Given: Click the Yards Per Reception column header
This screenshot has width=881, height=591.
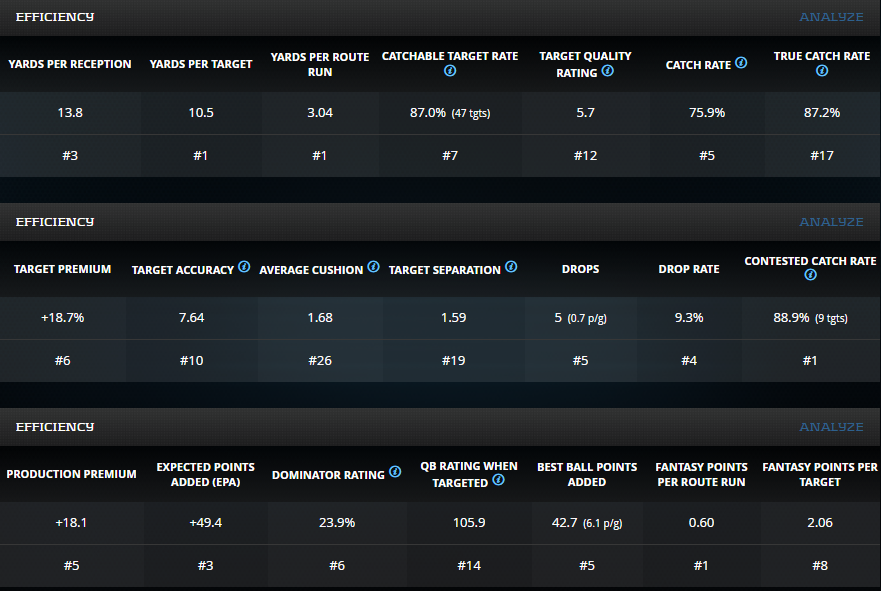Looking at the screenshot, I should point(70,64).
